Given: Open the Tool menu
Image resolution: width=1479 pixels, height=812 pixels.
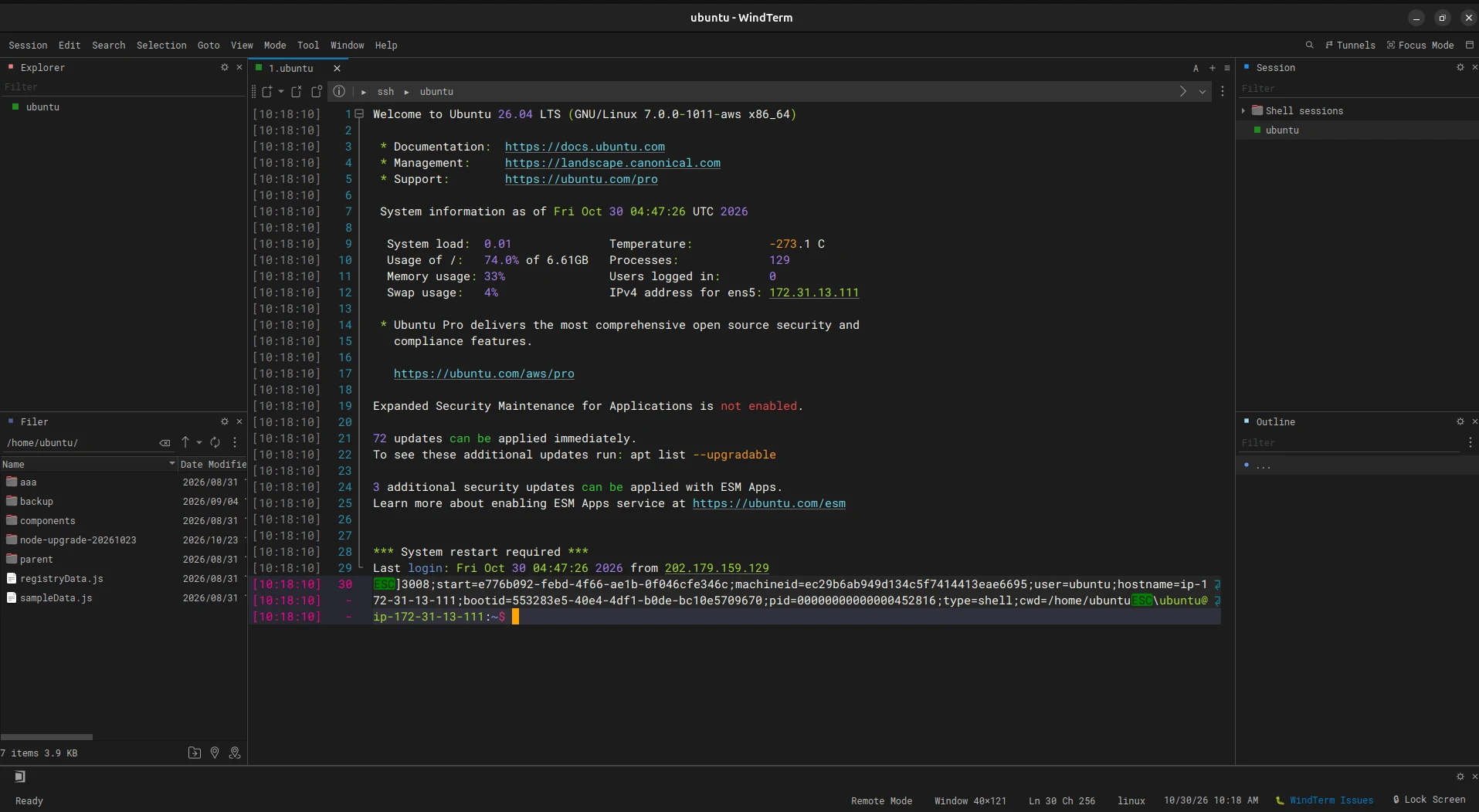Looking at the screenshot, I should coord(308,46).
